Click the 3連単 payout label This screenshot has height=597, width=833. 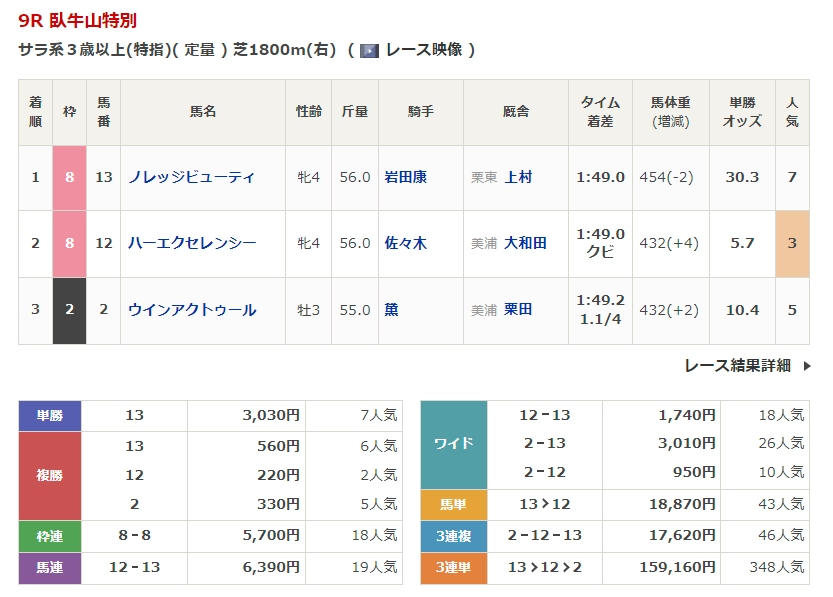pyautogui.click(x=454, y=568)
